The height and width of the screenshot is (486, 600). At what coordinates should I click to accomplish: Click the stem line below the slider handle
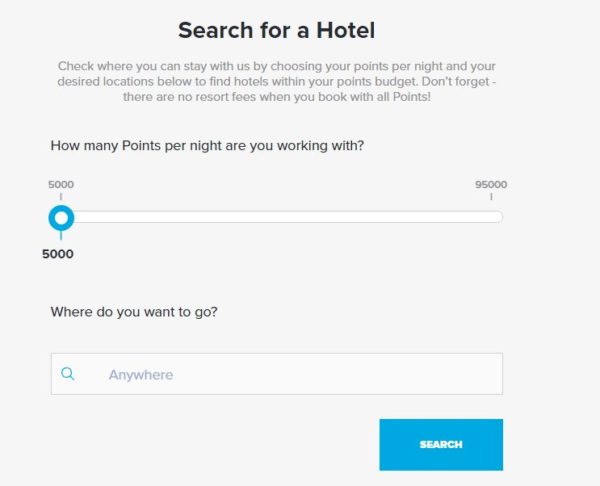tap(62, 236)
